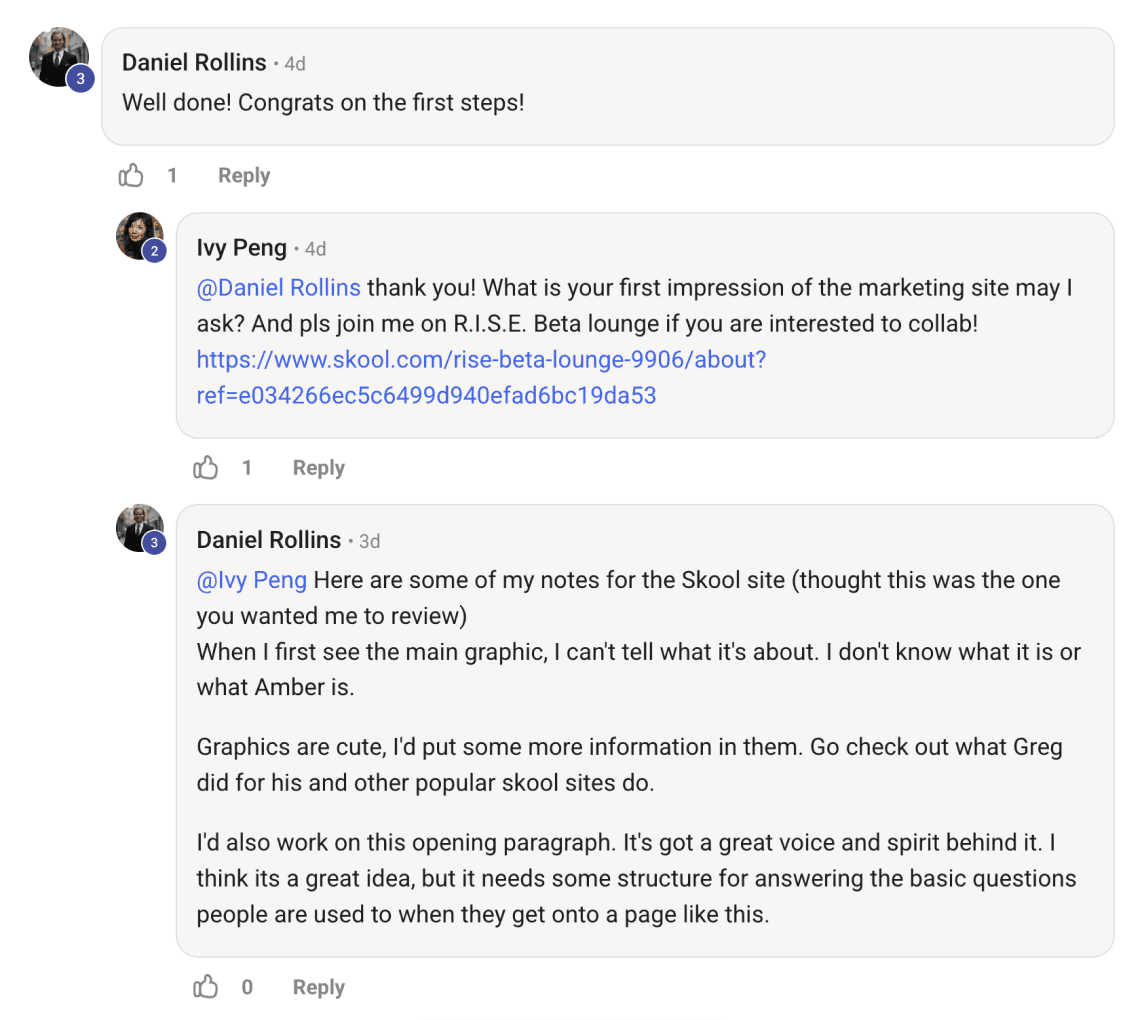Like Ivy Peng's reply comment
Viewport: 1144px width, 1020px height.
206,467
